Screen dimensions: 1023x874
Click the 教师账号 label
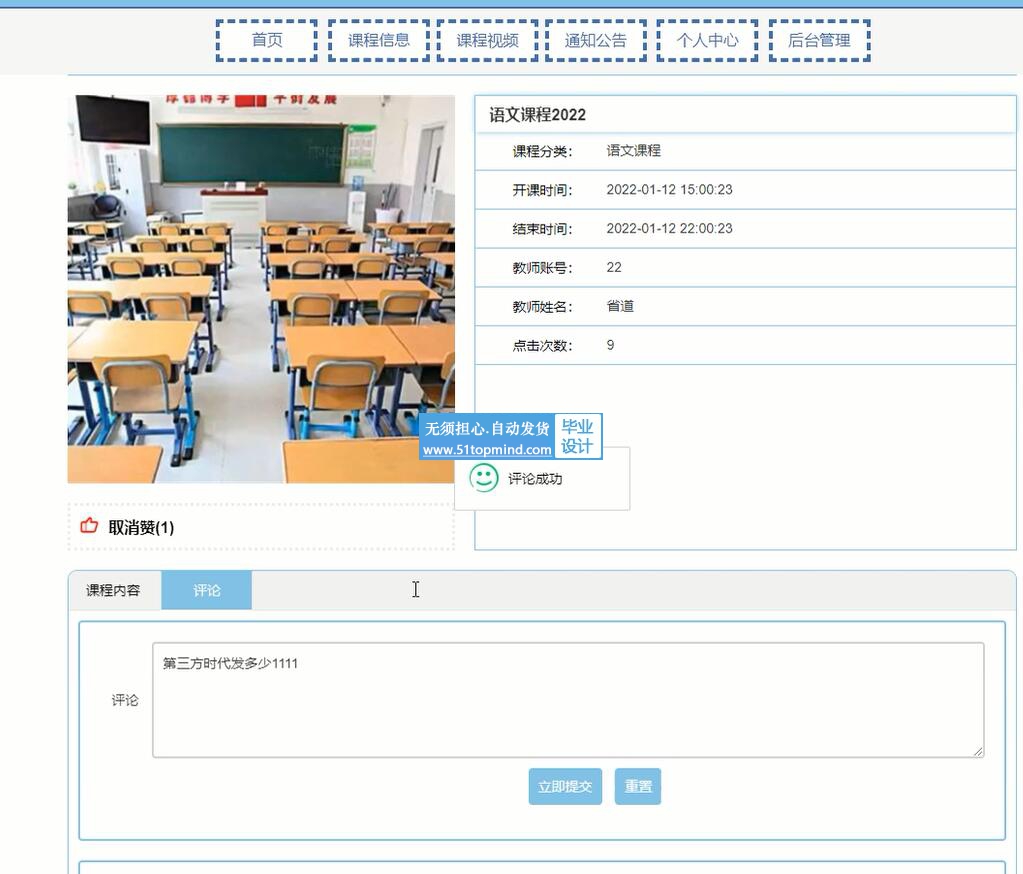[x=542, y=268]
